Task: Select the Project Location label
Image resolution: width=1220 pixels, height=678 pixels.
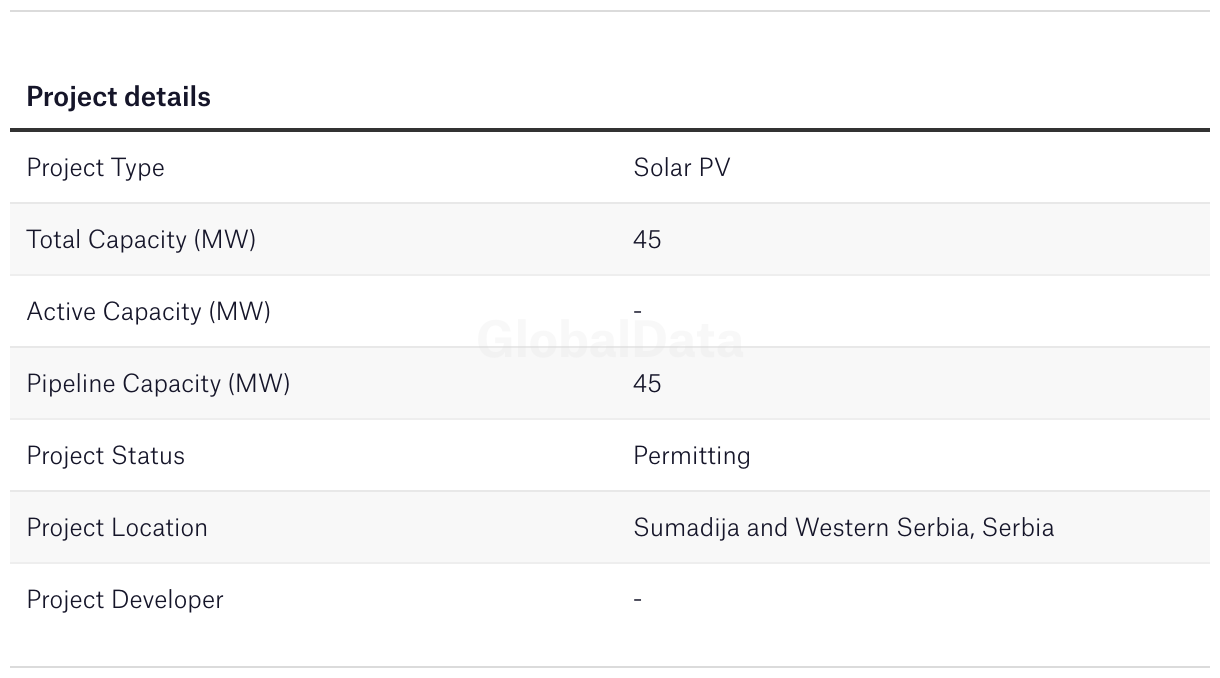Action: click(117, 528)
